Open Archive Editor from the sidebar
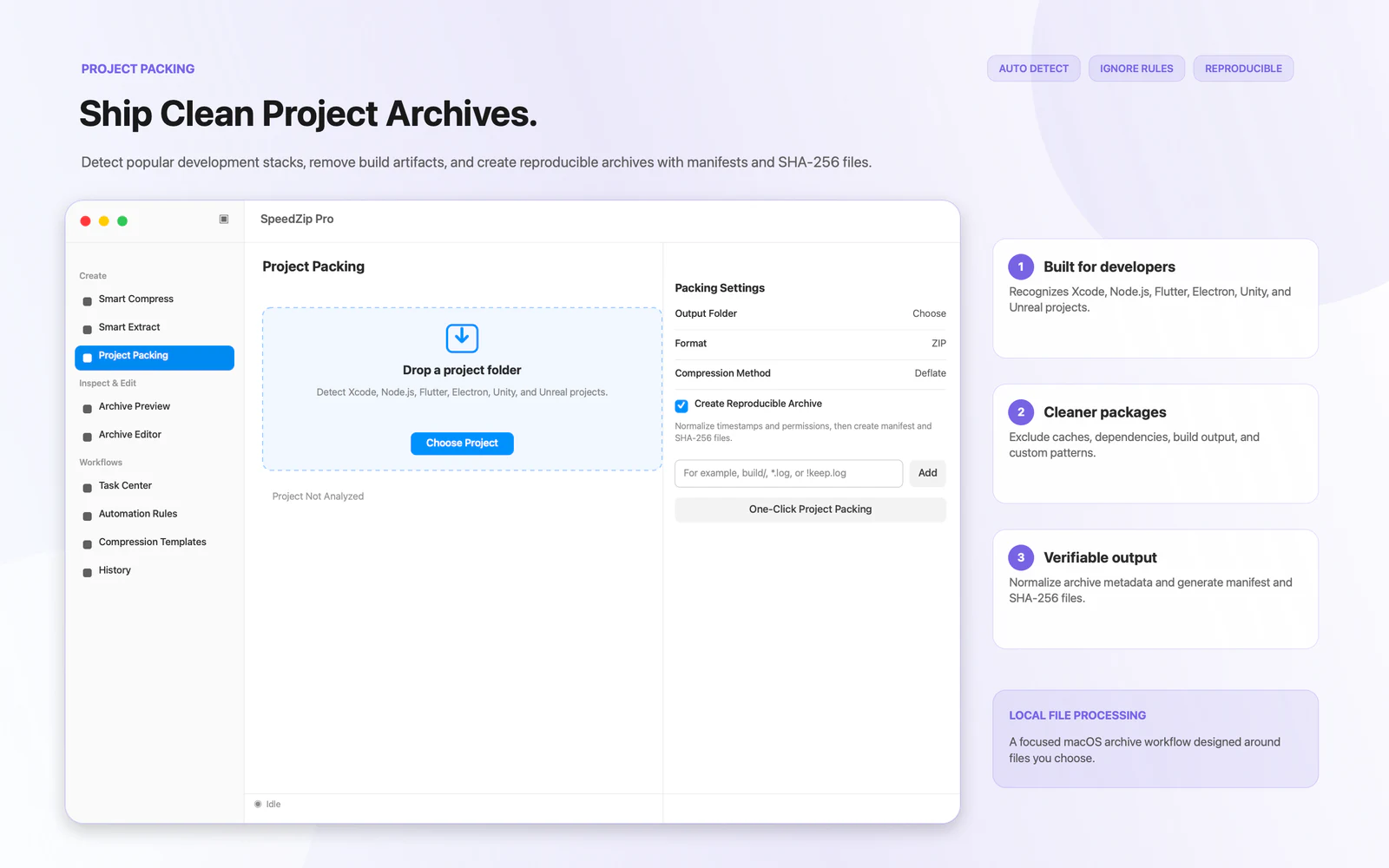Image resolution: width=1389 pixels, height=868 pixels. [x=155, y=435]
